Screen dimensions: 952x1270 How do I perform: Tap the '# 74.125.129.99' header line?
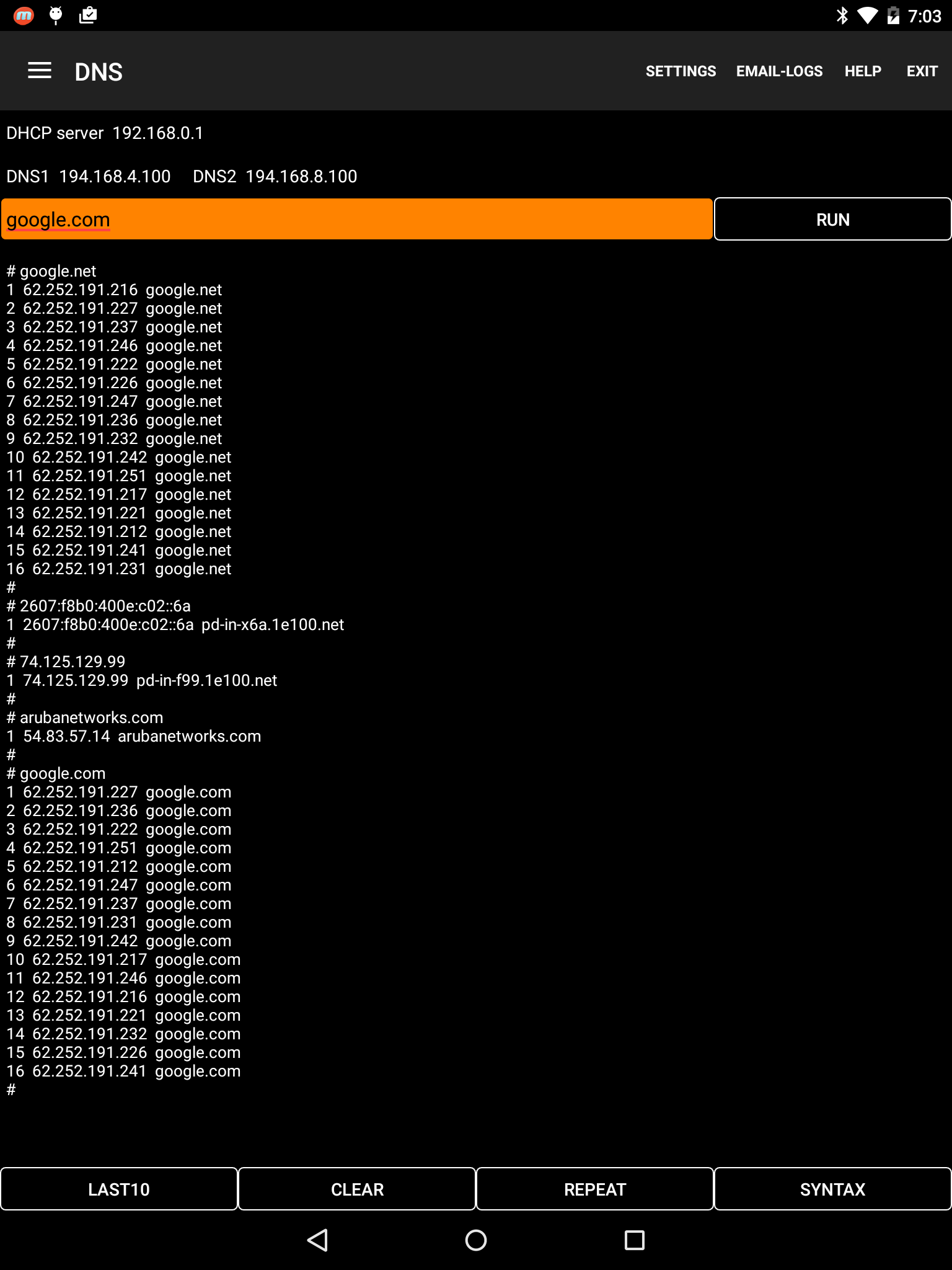[x=66, y=662]
